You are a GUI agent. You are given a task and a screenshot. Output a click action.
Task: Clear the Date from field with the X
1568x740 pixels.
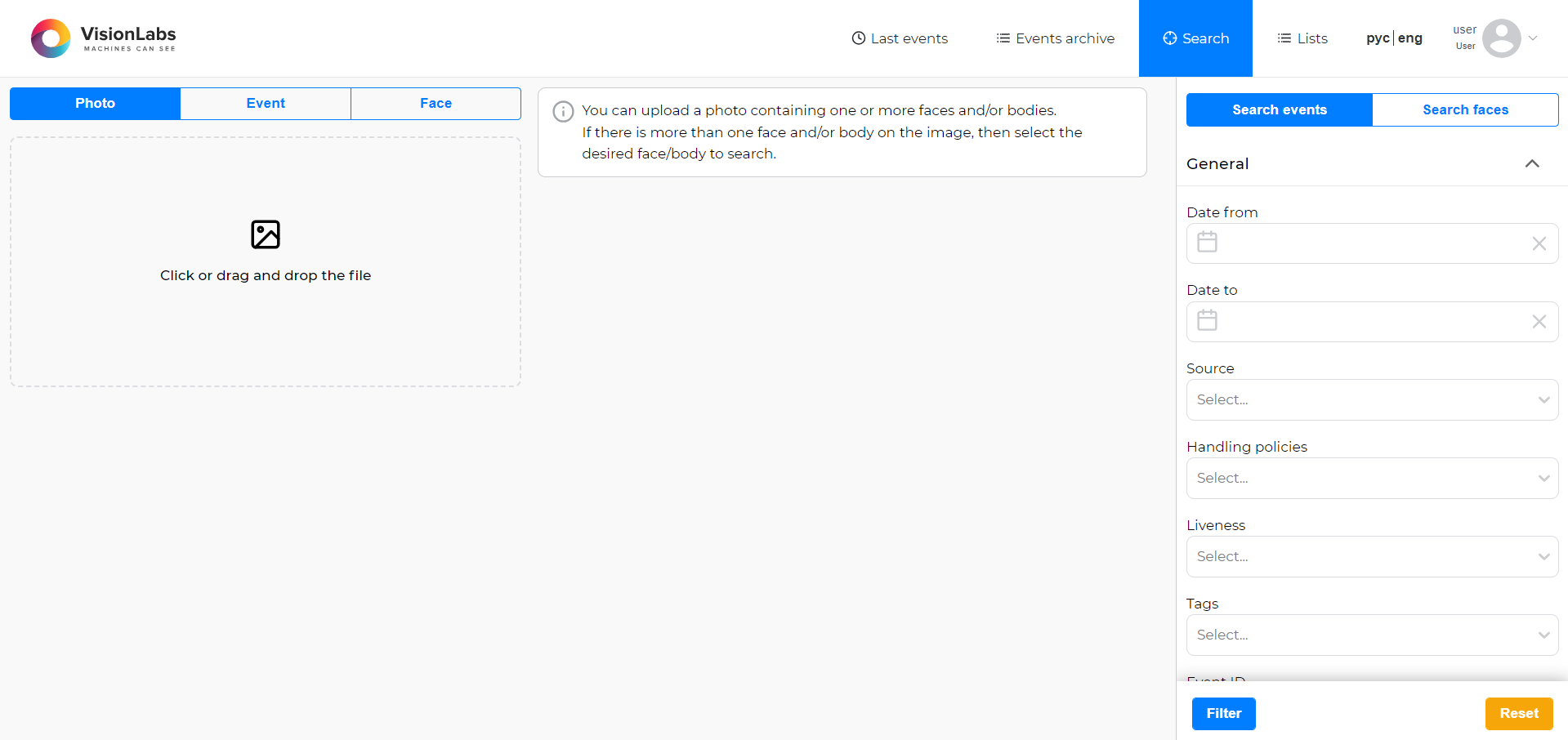[1539, 243]
